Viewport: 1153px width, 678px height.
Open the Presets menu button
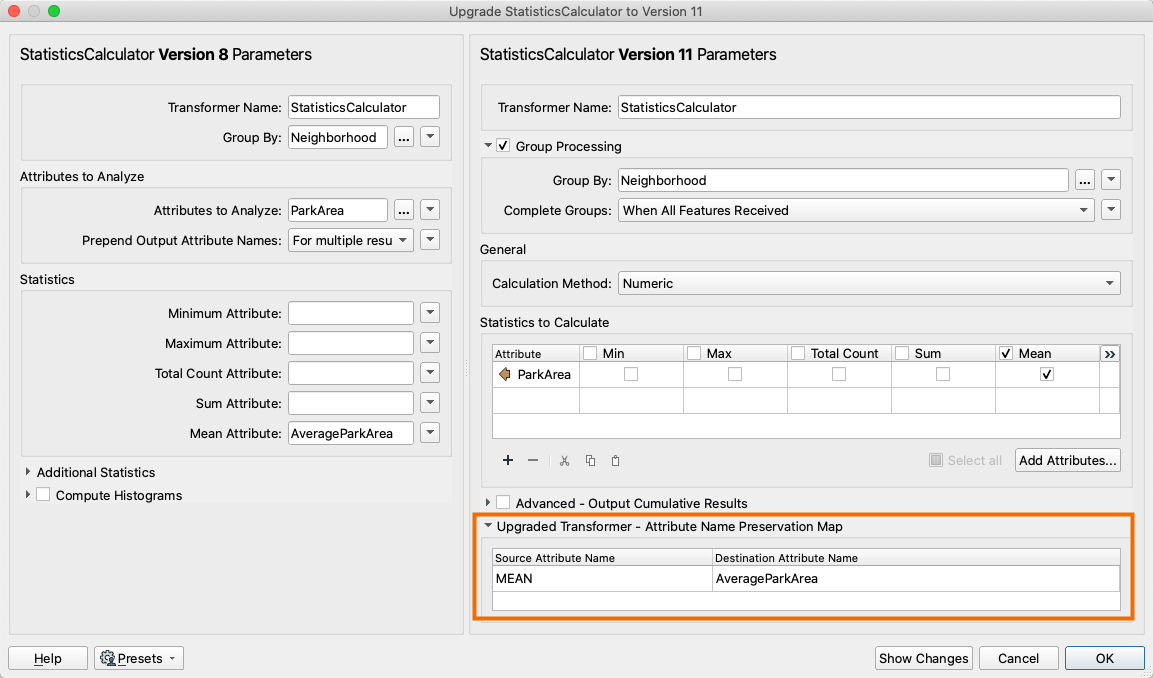click(139, 658)
